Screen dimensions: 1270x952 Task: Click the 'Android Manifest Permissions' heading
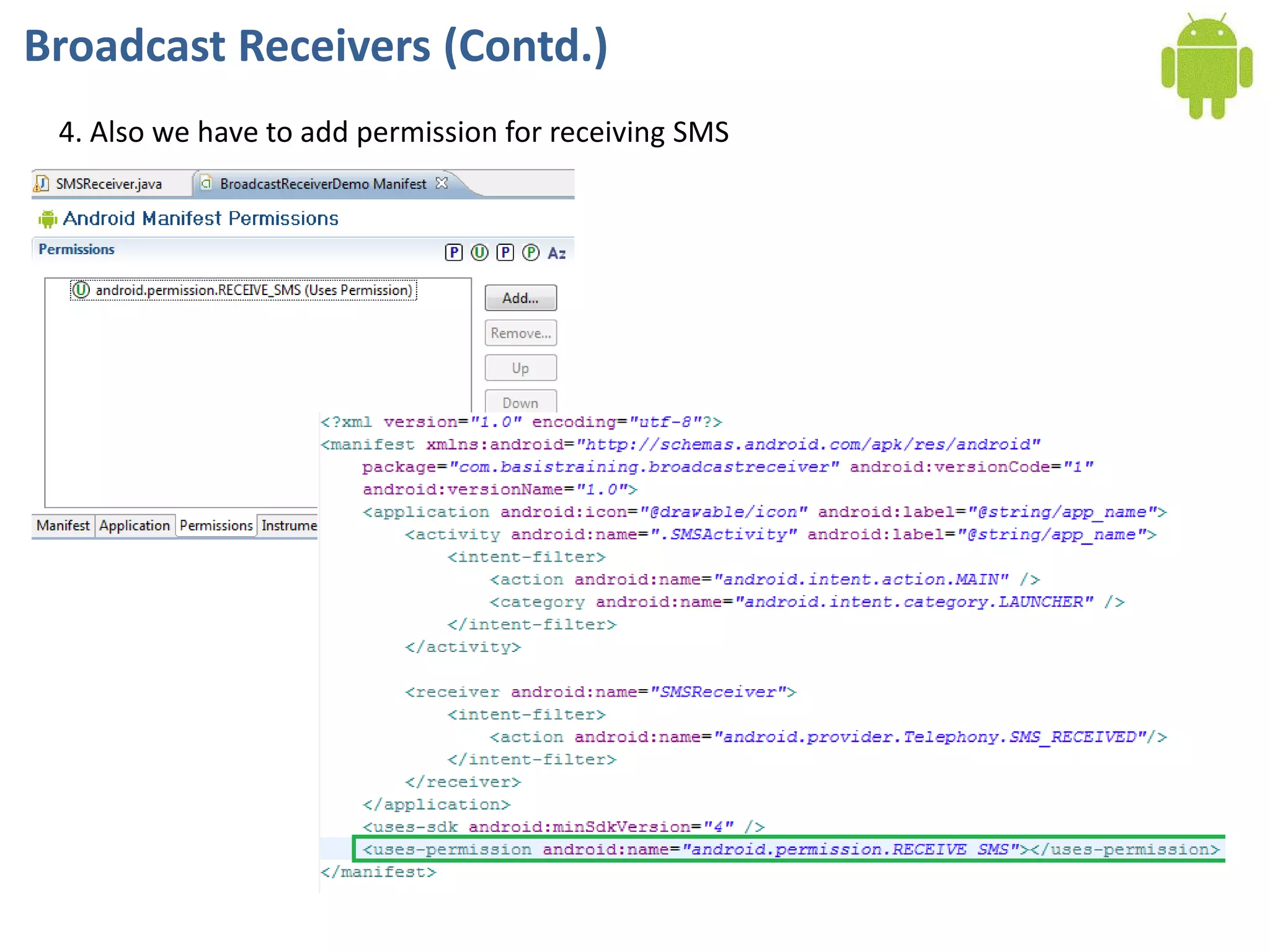coord(201,219)
